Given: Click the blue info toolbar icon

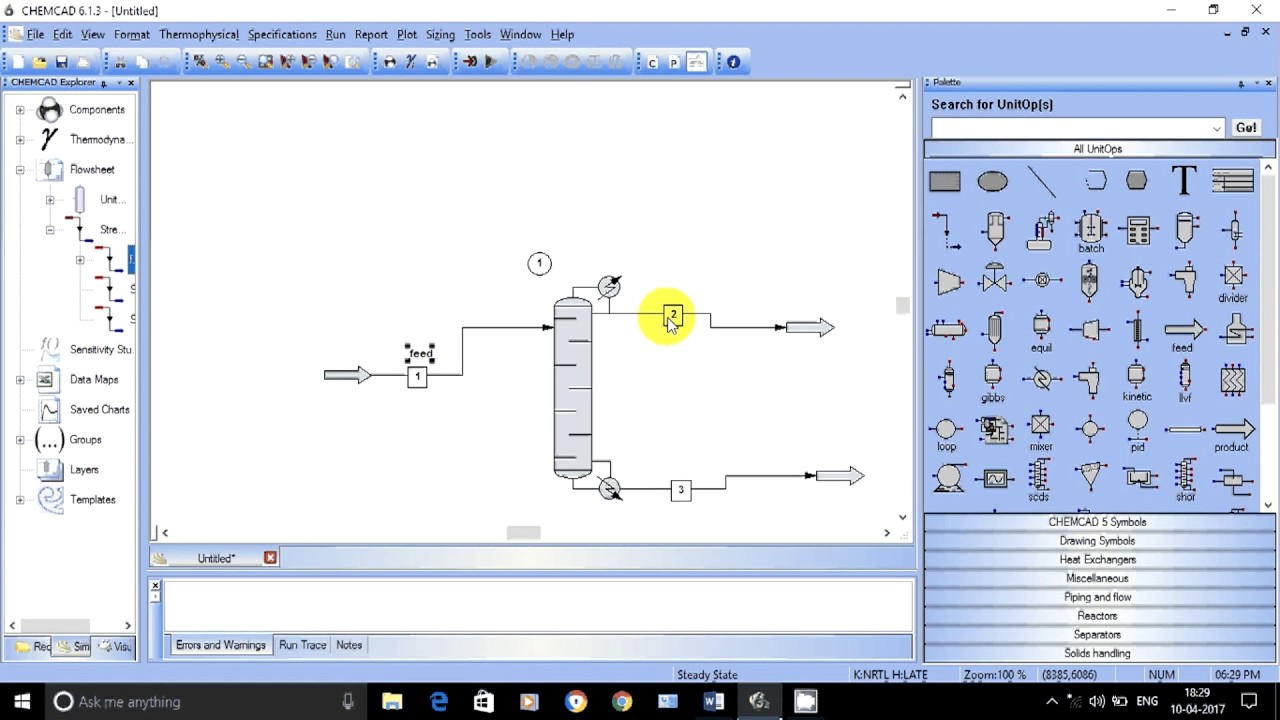Looking at the screenshot, I should point(733,62).
